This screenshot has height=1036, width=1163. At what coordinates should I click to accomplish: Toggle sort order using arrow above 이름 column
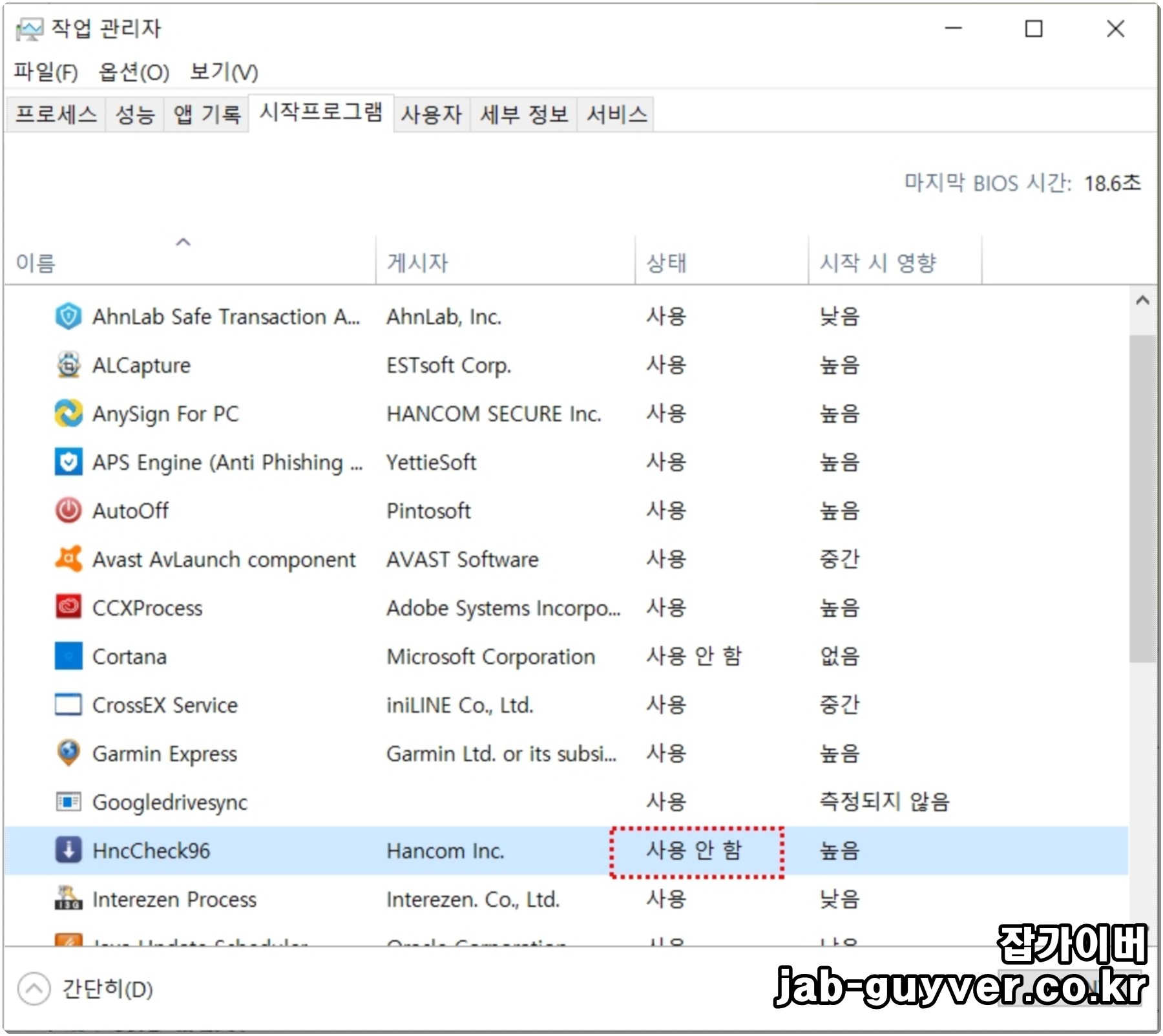(x=183, y=242)
